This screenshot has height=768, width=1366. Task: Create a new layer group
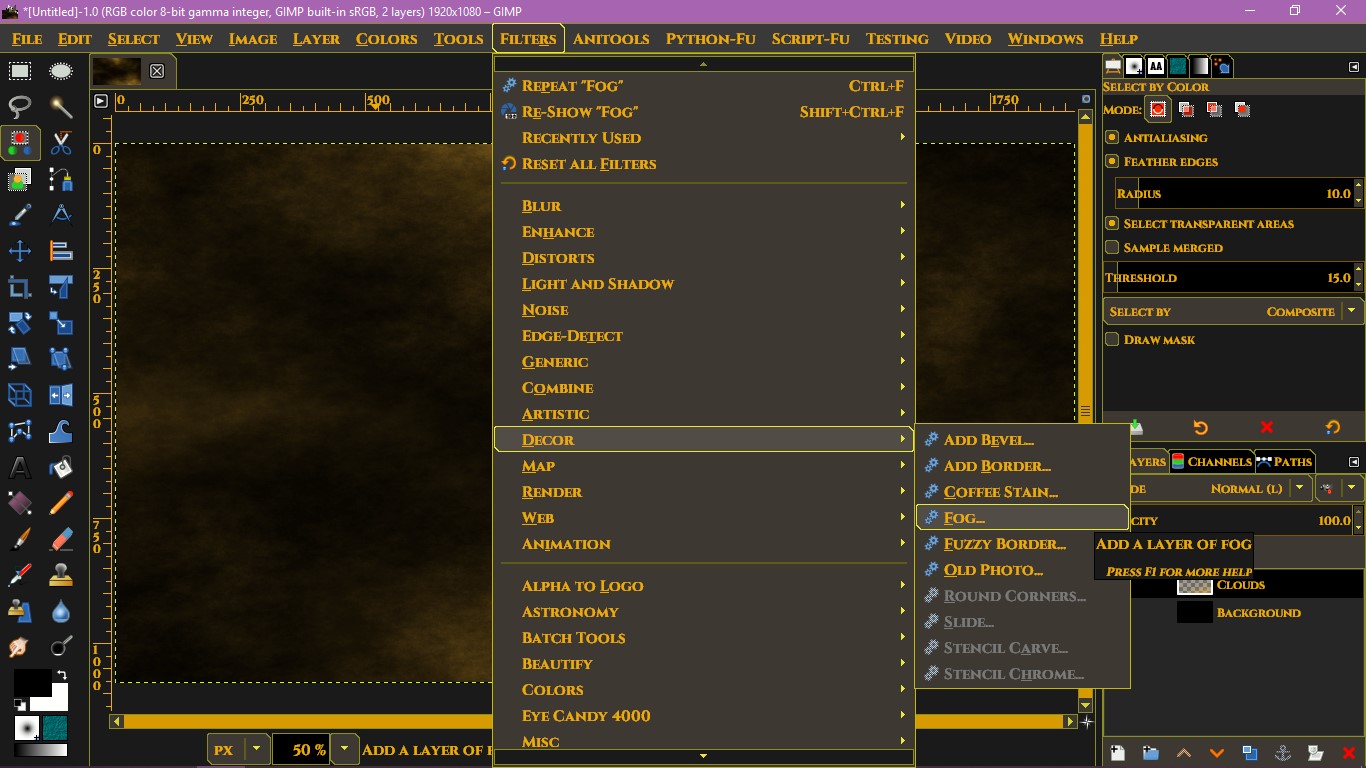coord(1151,753)
